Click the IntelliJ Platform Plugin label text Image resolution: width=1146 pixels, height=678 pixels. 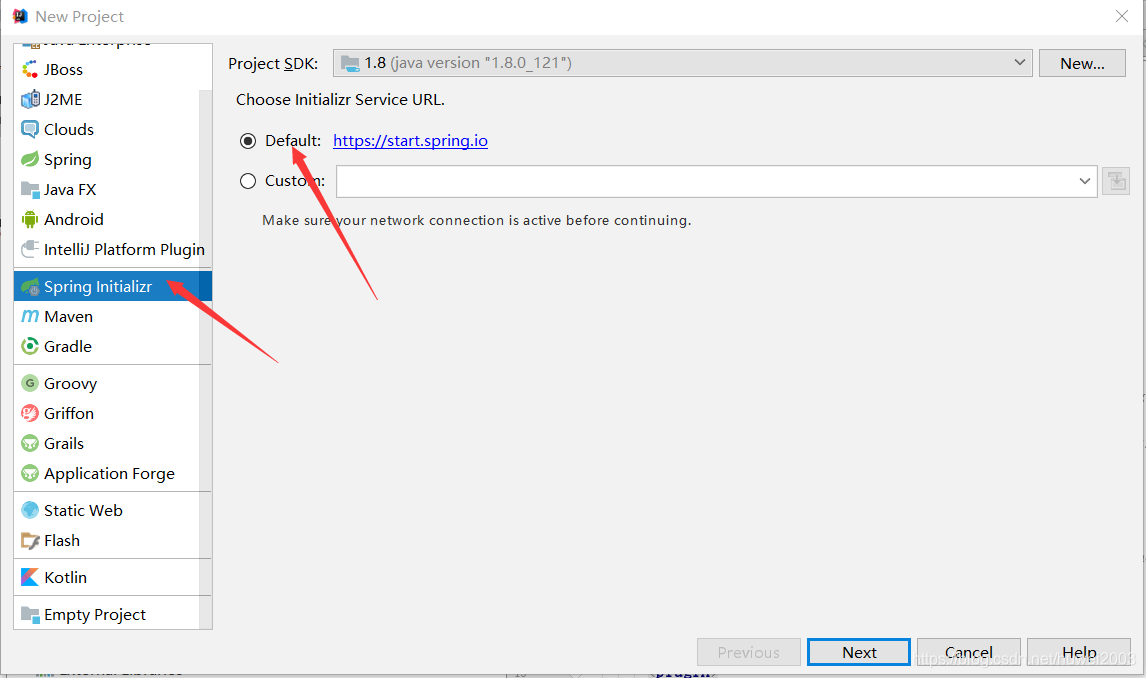pos(124,249)
